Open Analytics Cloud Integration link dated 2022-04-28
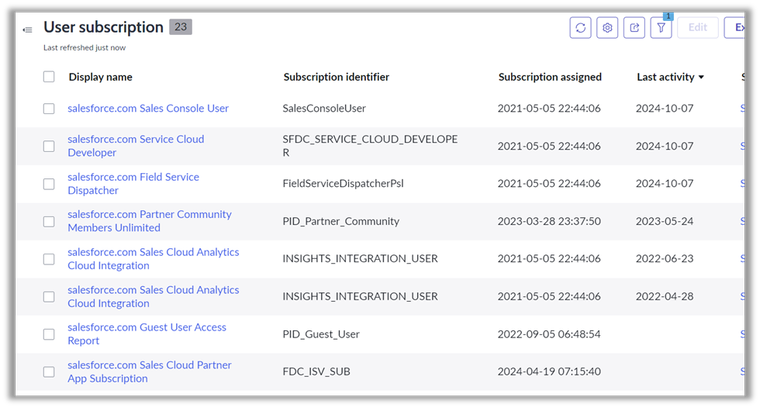Viewport: 760px width, 408px height. [153, 297]
